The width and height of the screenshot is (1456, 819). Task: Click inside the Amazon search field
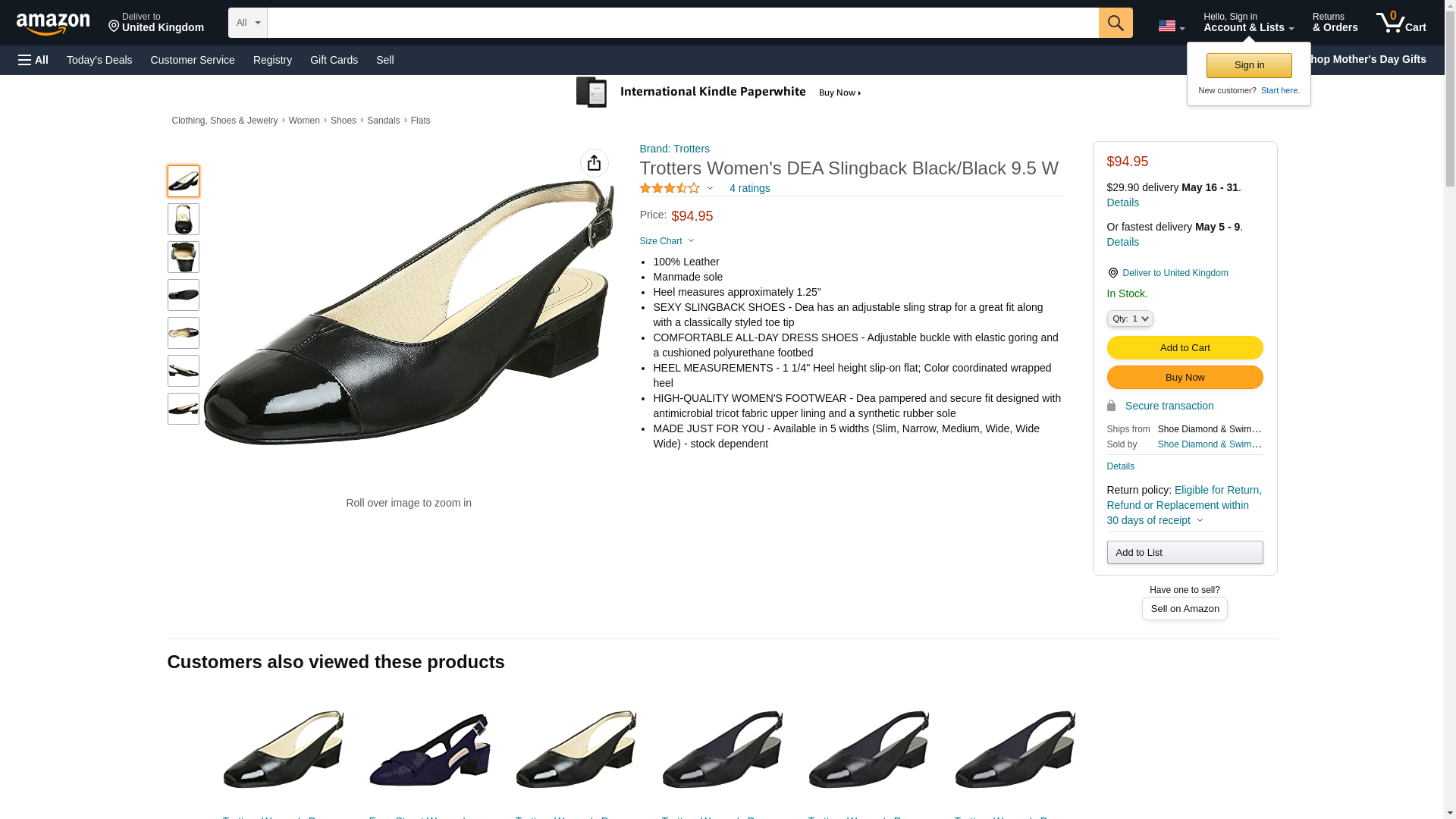(682, 23)
